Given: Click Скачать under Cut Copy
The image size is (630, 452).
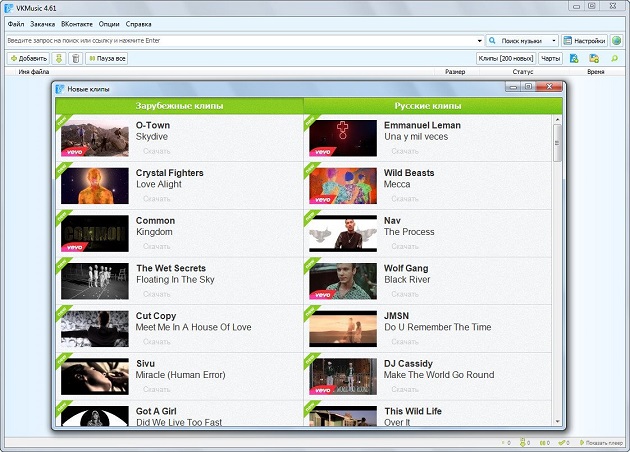Looking at the screenshot, I should tap(157, 342).
